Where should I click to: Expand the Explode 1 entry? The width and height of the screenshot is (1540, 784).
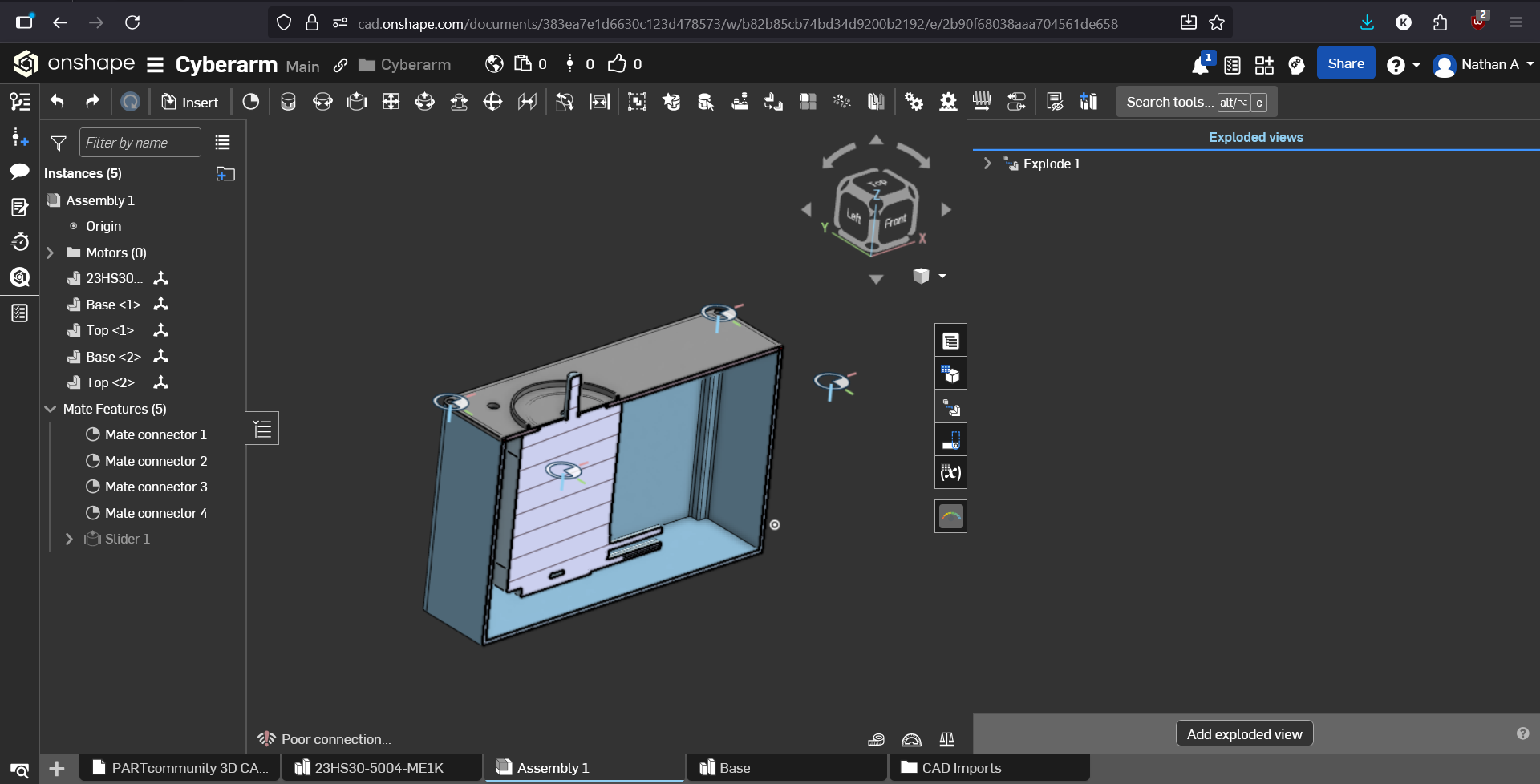tap(987, 164)
